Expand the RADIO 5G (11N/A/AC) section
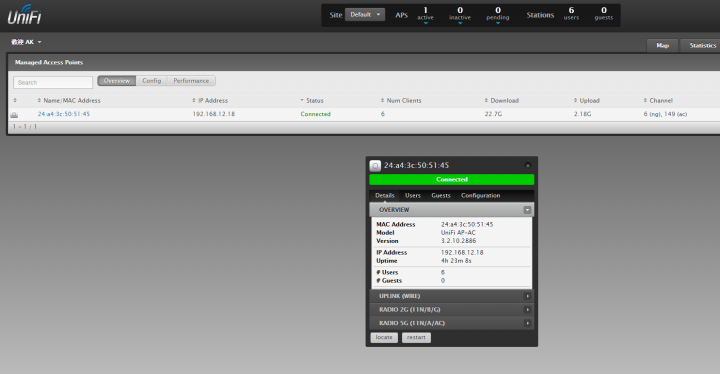This screenshot has width=720, height=374. click(451, 323)
